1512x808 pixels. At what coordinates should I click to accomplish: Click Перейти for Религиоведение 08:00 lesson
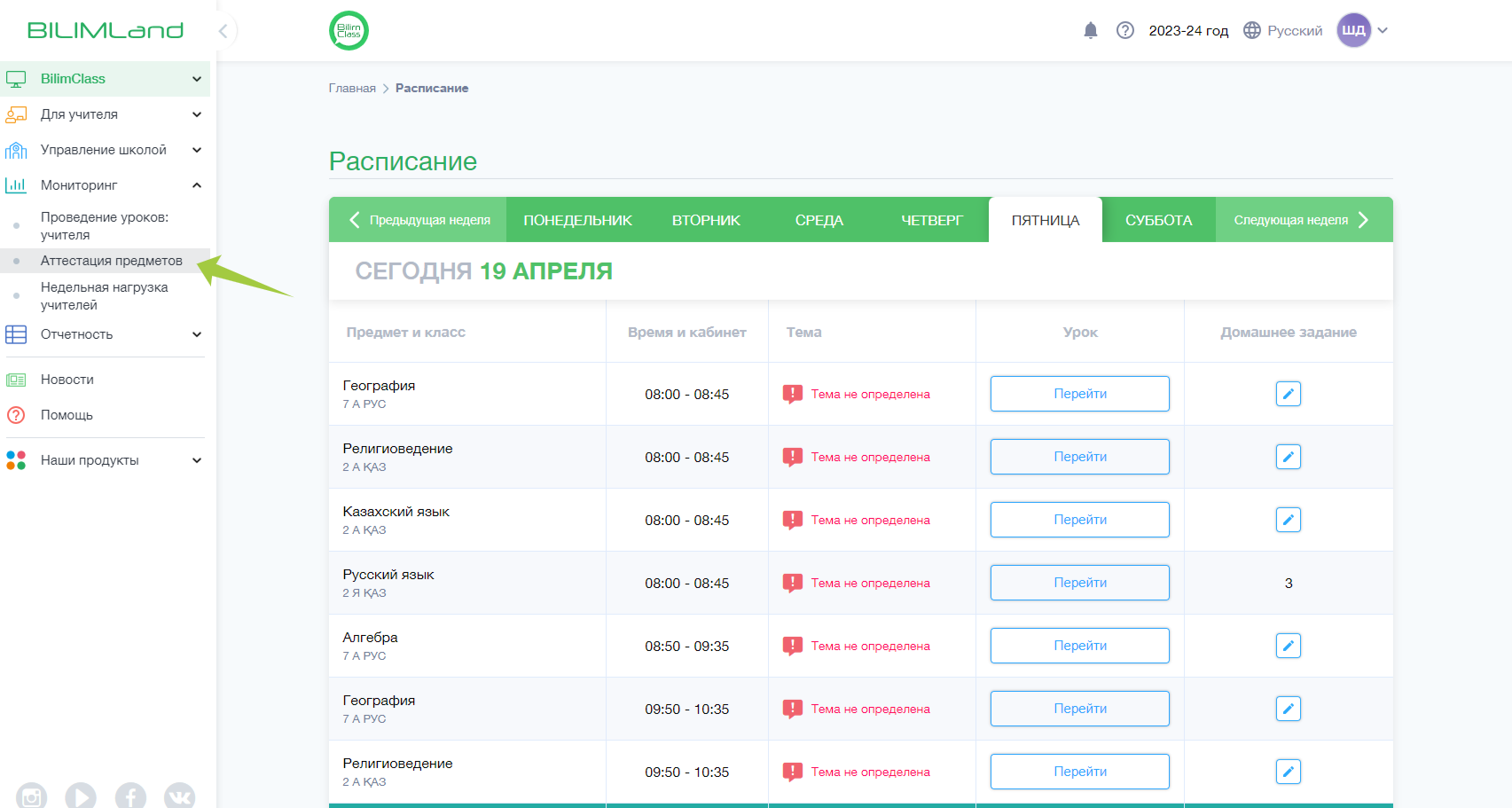pos(1080,457)
